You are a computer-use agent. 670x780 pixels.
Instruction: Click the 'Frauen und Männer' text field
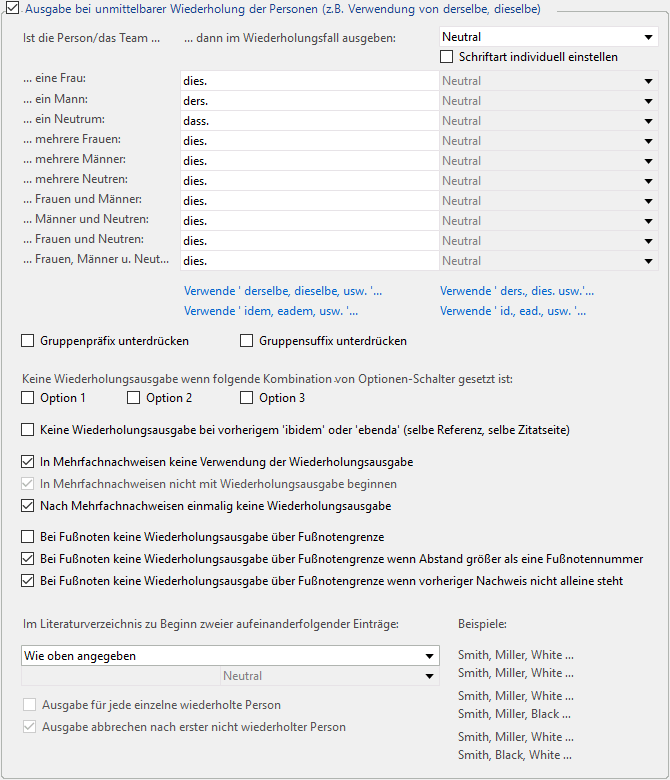tap(310, 201)
